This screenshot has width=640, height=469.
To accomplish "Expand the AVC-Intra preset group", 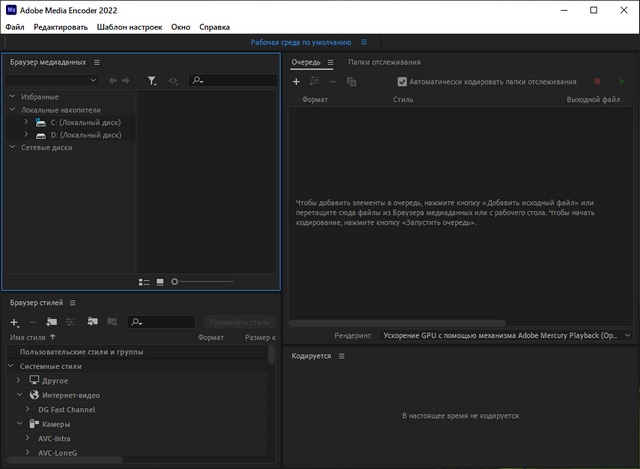I will pyautogui.click(x=27, y=438).
